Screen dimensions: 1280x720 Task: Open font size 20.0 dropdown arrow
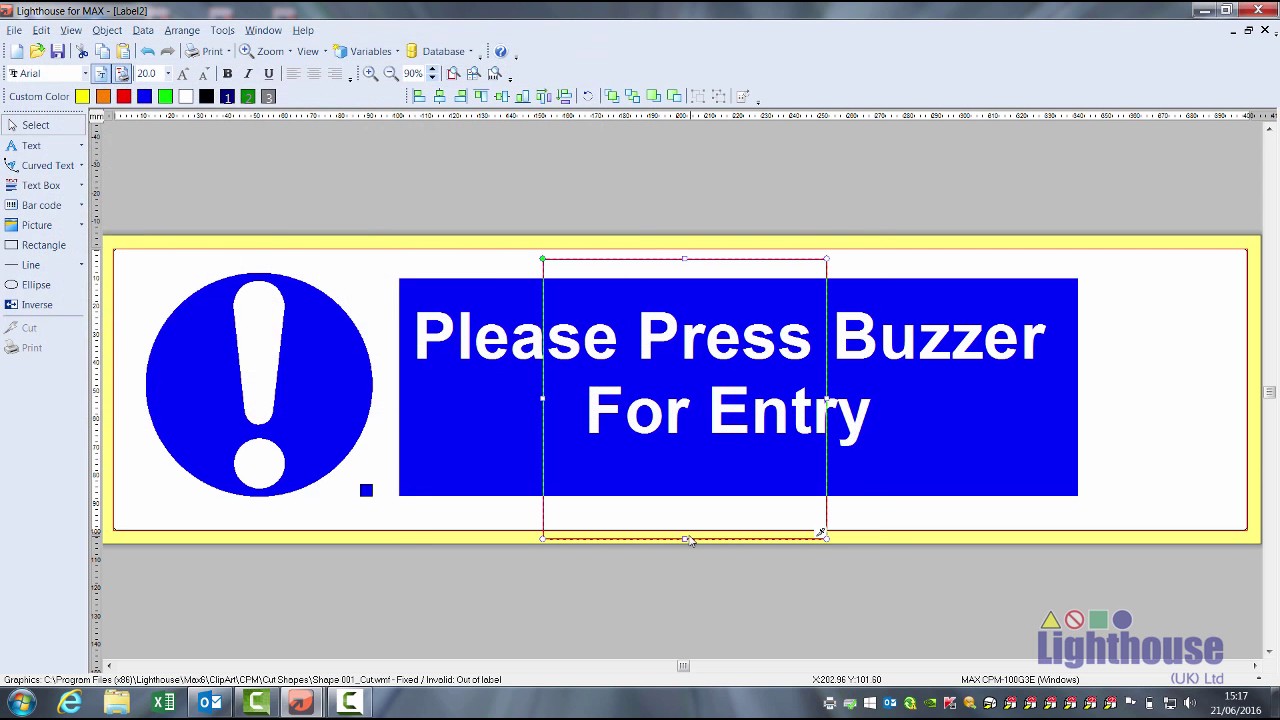(167, 74)
